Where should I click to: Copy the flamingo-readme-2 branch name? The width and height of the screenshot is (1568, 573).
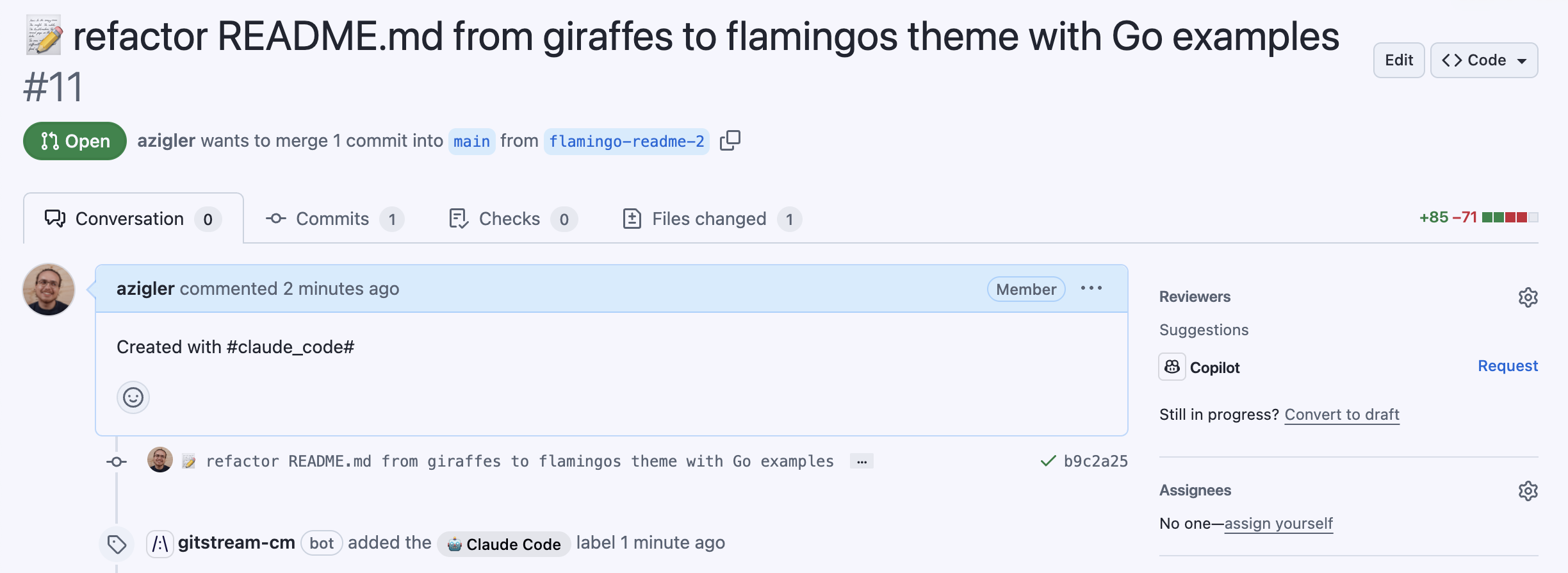(730, 140)
